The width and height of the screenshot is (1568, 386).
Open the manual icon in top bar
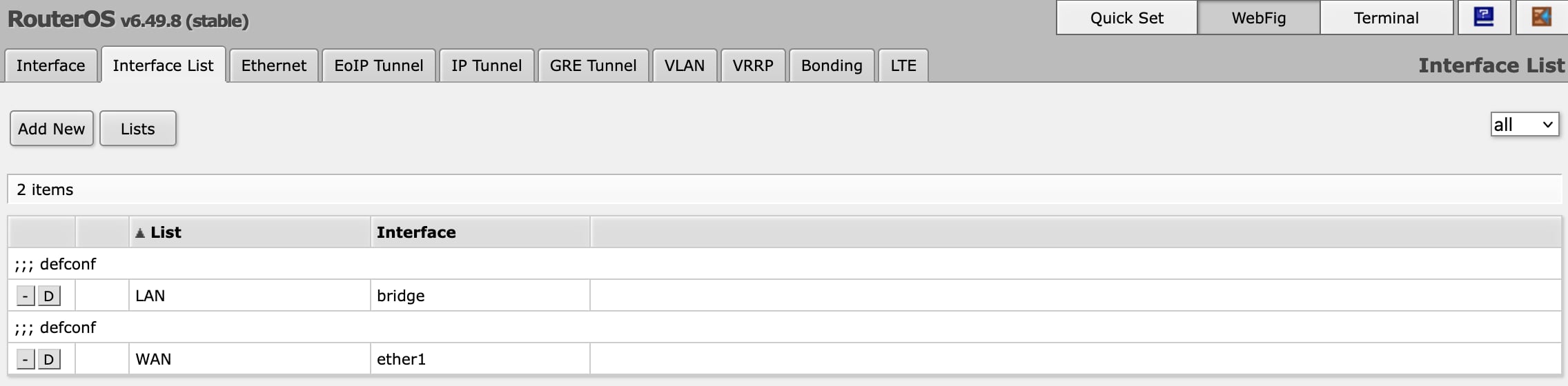(1484, 17)
